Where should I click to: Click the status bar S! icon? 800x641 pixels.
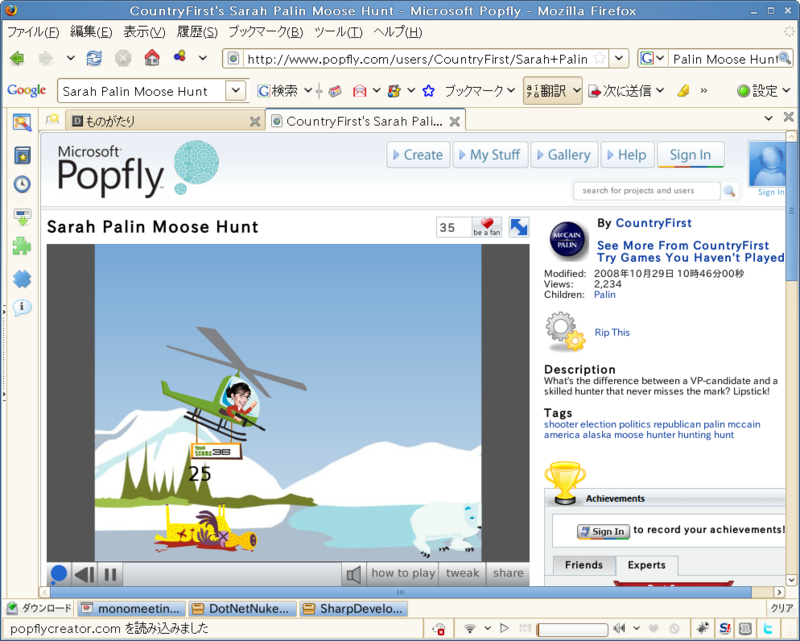(x=724, y=628)
